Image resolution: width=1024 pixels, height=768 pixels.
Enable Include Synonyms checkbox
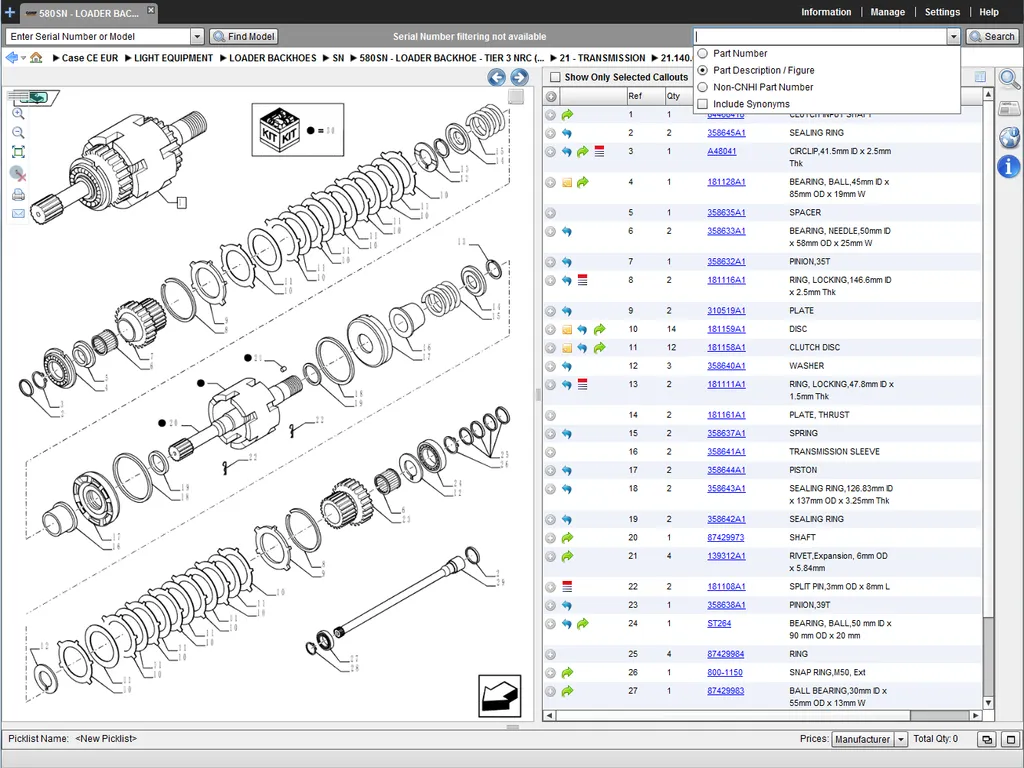(703, 104)
